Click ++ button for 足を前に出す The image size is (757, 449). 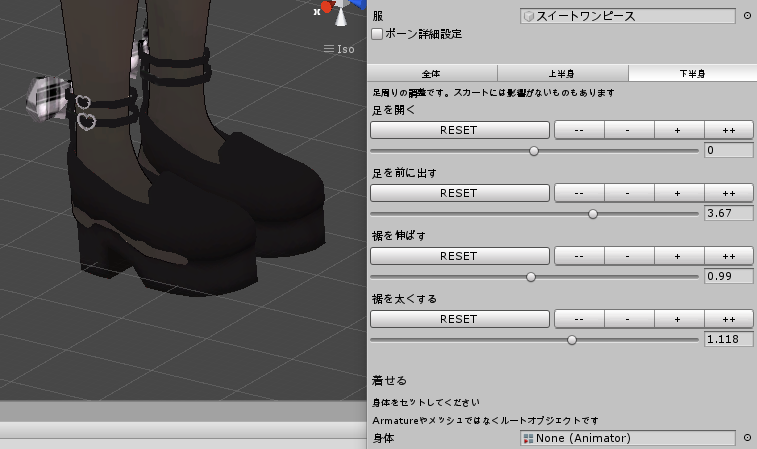pos(729,193)
